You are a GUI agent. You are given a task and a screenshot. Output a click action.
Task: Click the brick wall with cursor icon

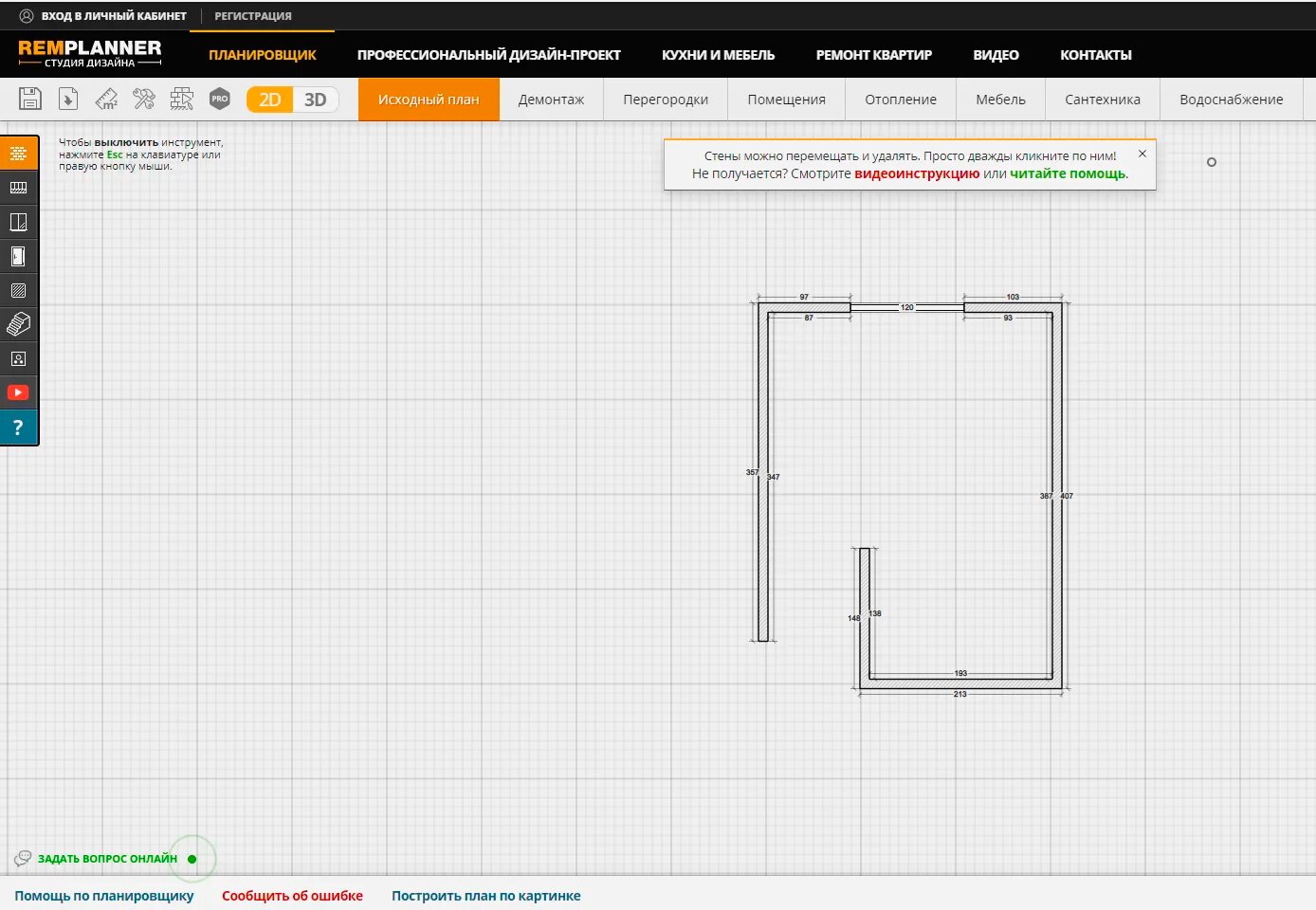tap(181, 99)
